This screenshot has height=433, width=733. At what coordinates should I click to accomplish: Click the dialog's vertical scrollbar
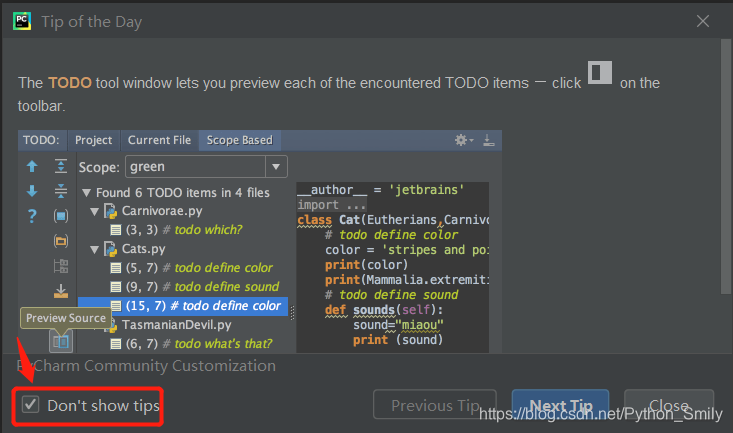(x=726, y=166)
